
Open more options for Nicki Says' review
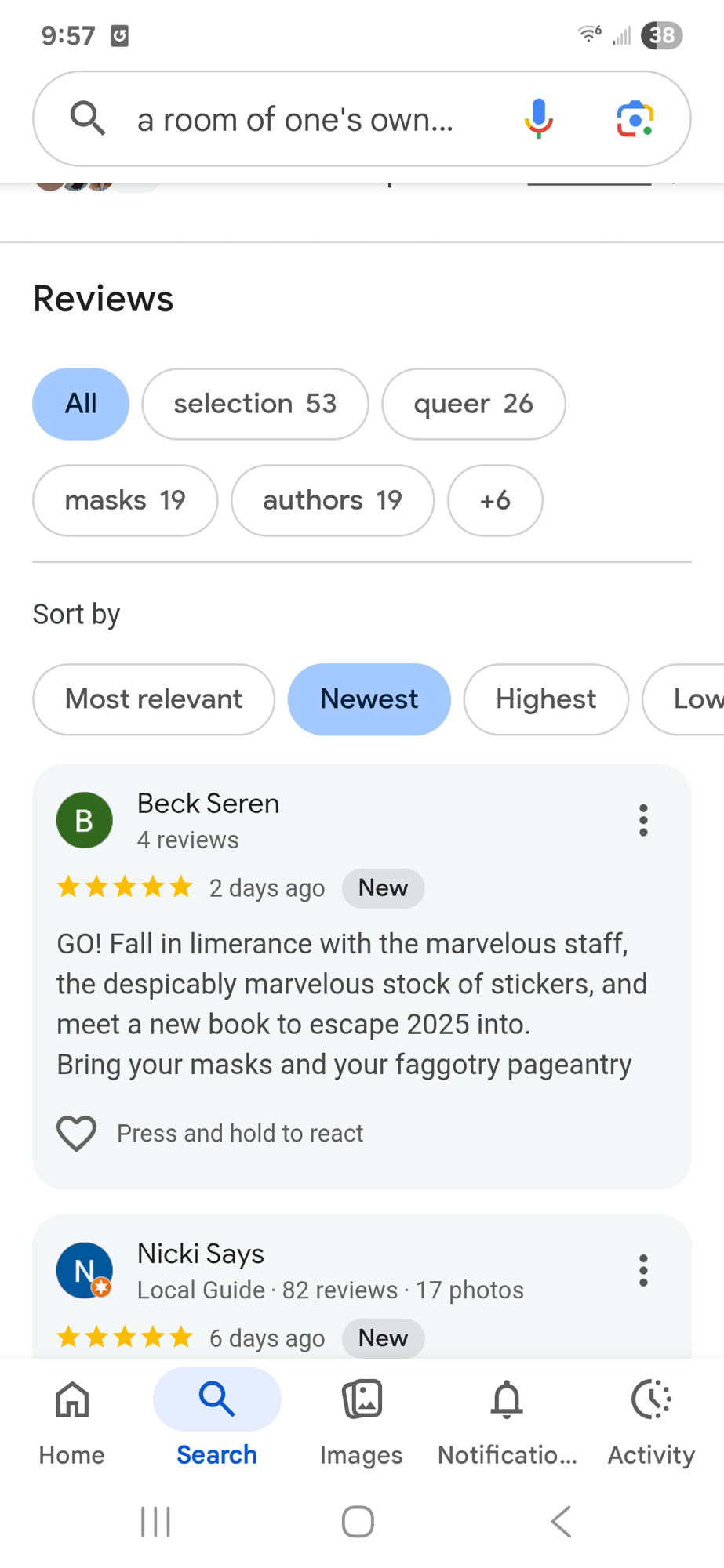click(643, 1270)
